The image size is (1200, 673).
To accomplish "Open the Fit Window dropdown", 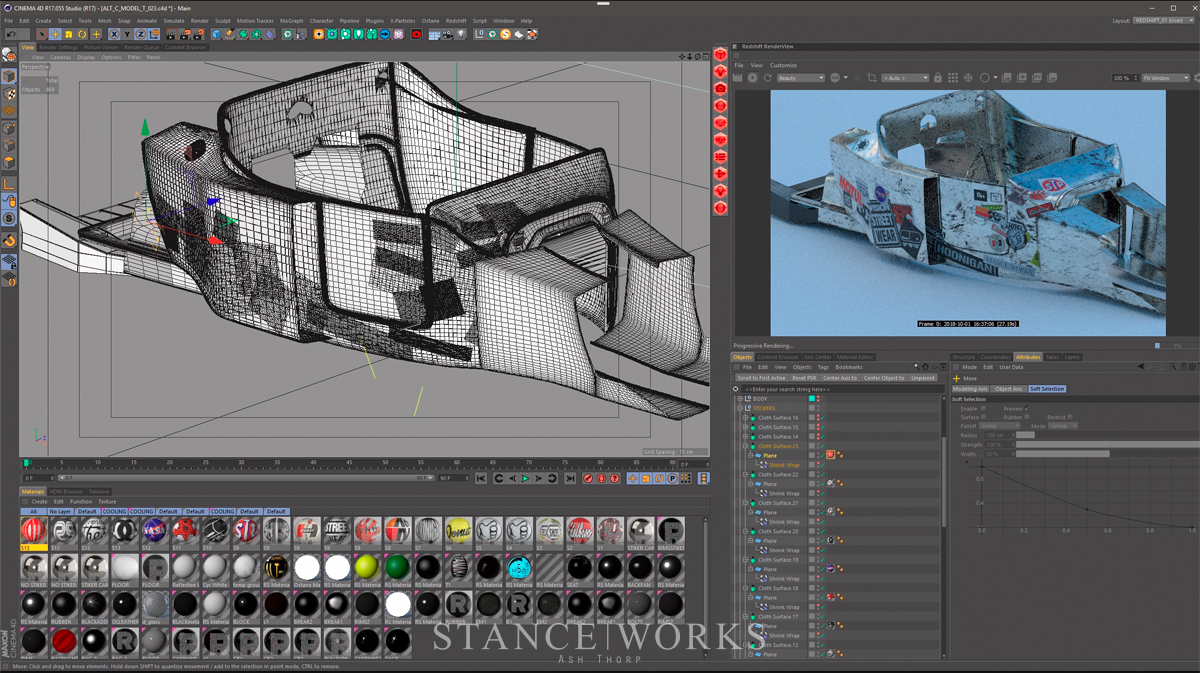I will tap(1166, 78).
